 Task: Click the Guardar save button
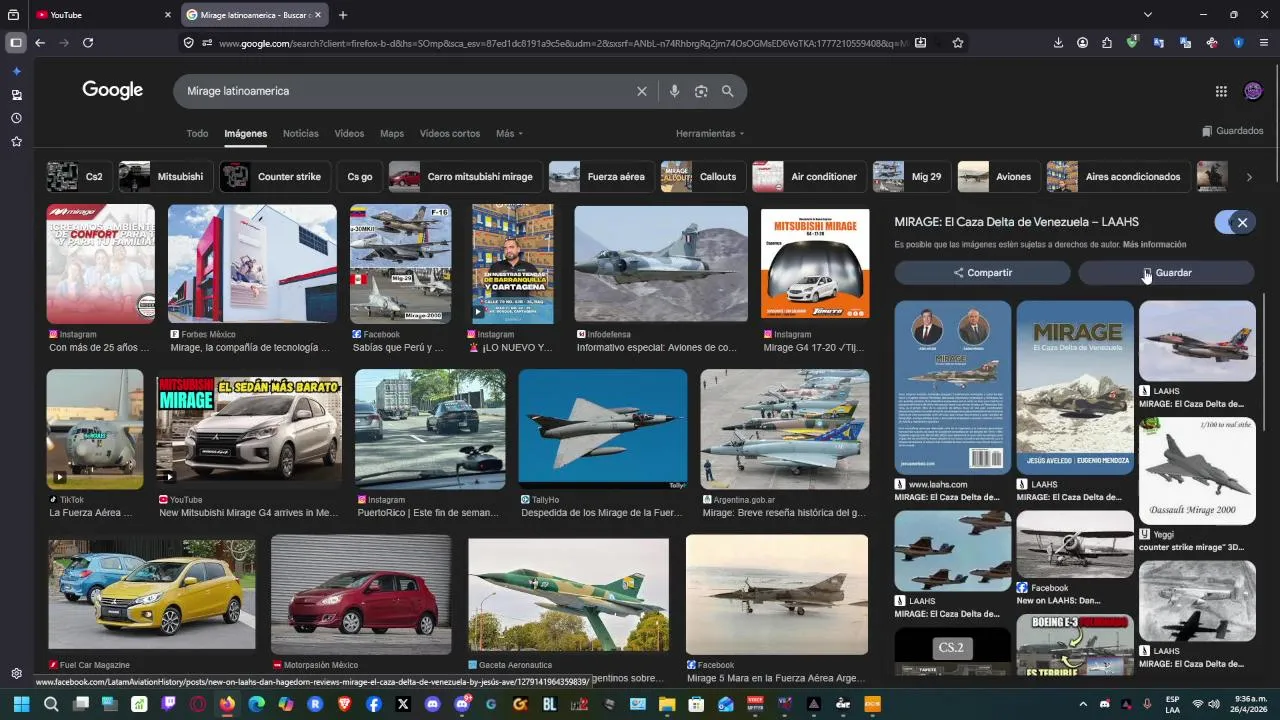pos(1166,273)
